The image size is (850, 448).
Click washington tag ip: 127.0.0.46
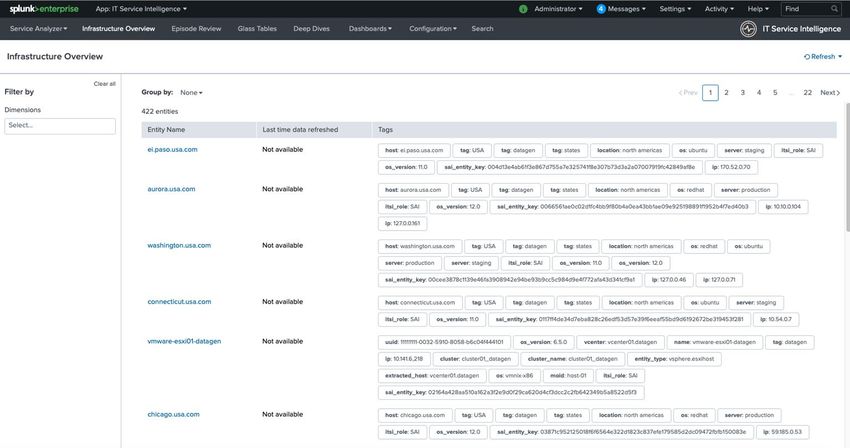[669, 280]
